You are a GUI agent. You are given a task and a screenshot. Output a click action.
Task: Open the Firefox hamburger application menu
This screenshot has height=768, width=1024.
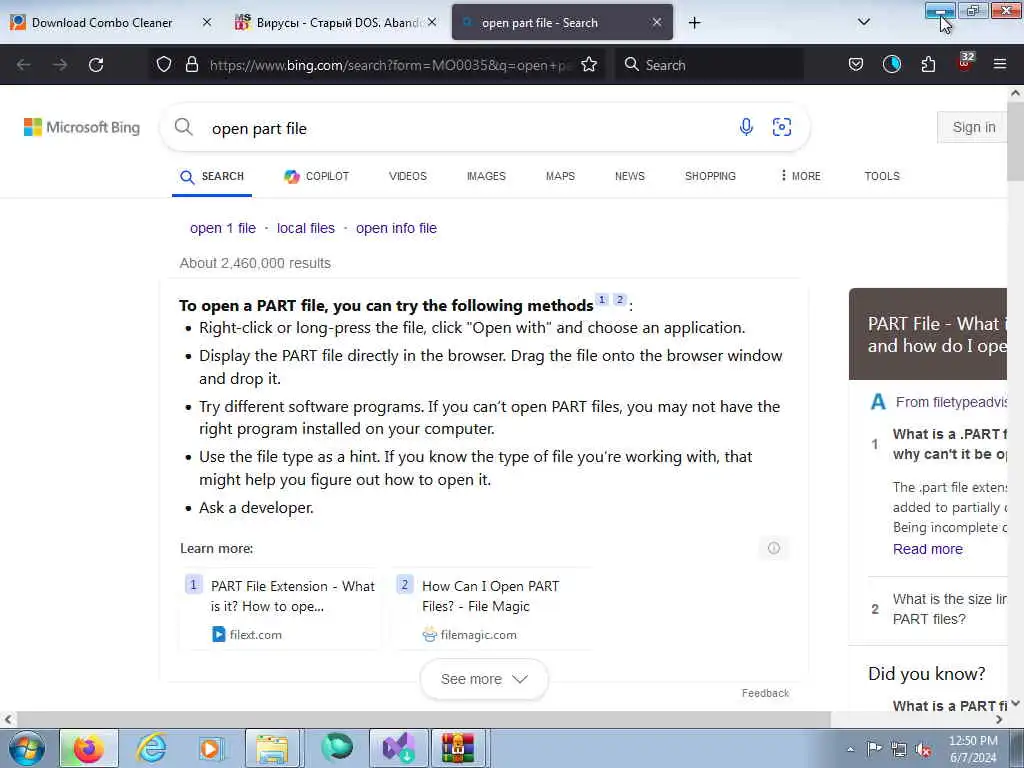[x=1000, y=64]
